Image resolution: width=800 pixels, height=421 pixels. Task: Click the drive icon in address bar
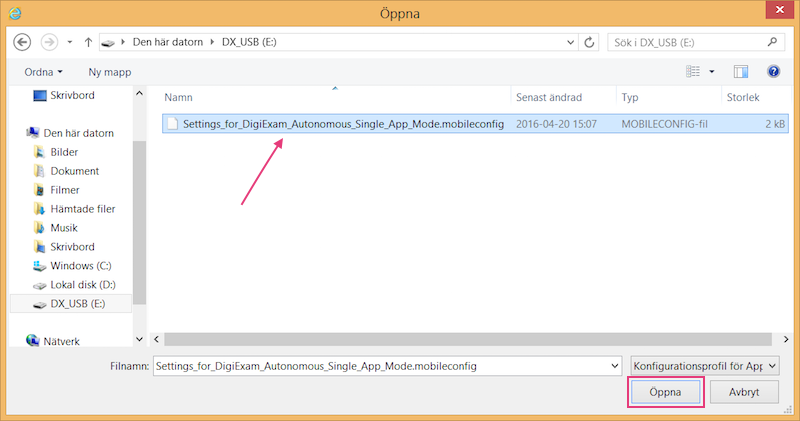pyautogui.click(x=108, y=42)
